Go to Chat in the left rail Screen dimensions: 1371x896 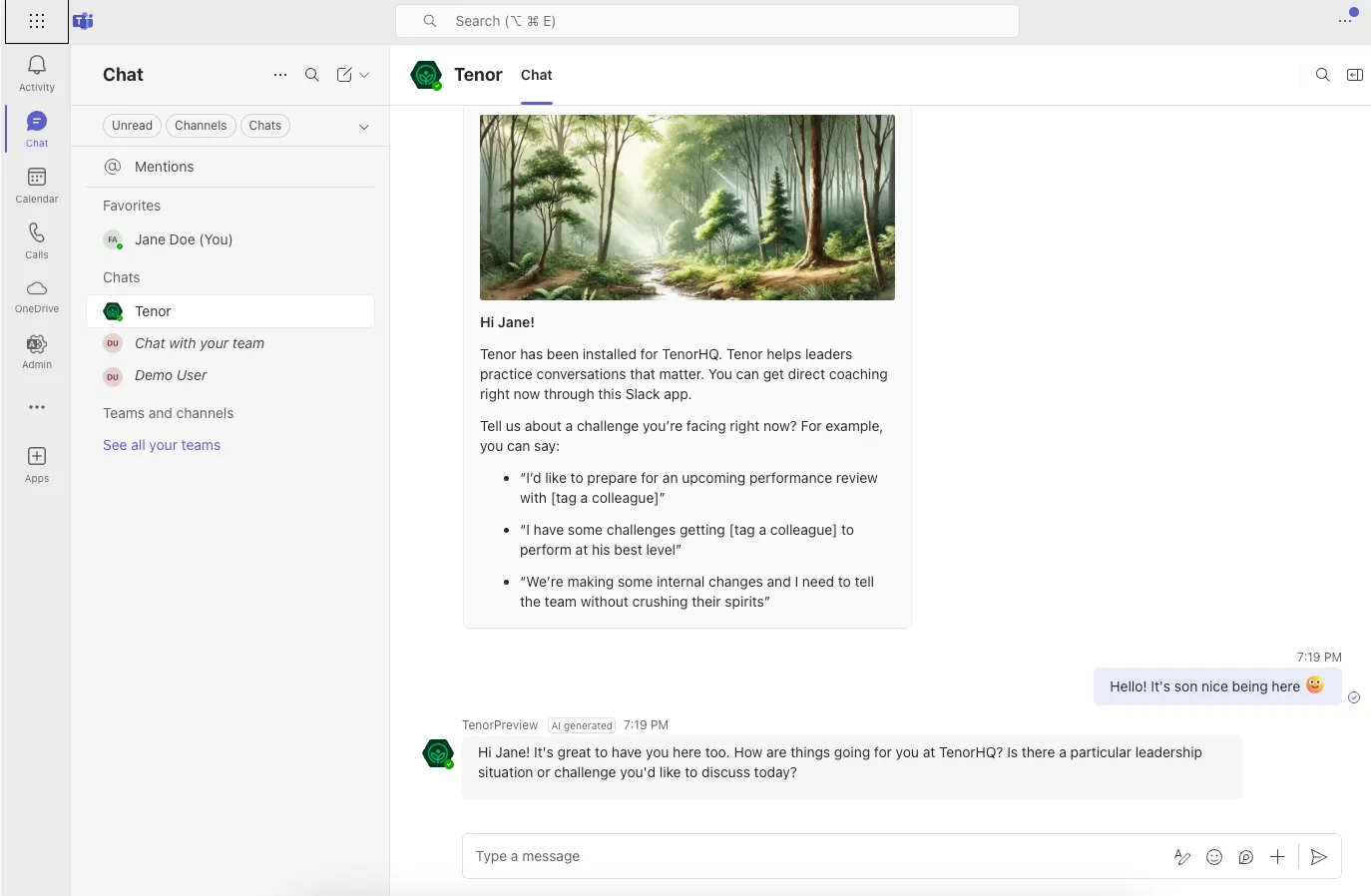37,130
